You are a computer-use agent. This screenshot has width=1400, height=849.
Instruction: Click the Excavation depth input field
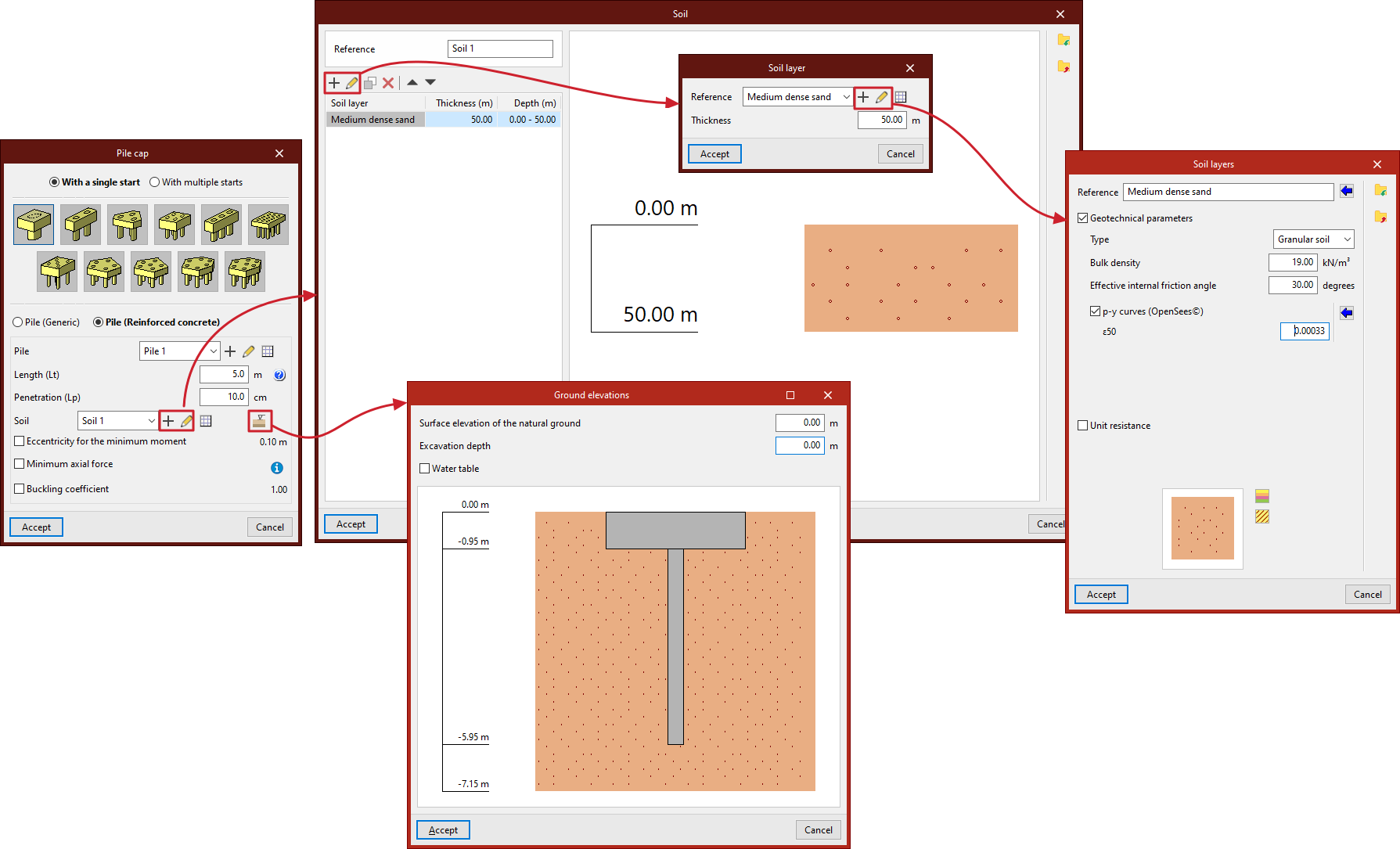tap(800, 446)
